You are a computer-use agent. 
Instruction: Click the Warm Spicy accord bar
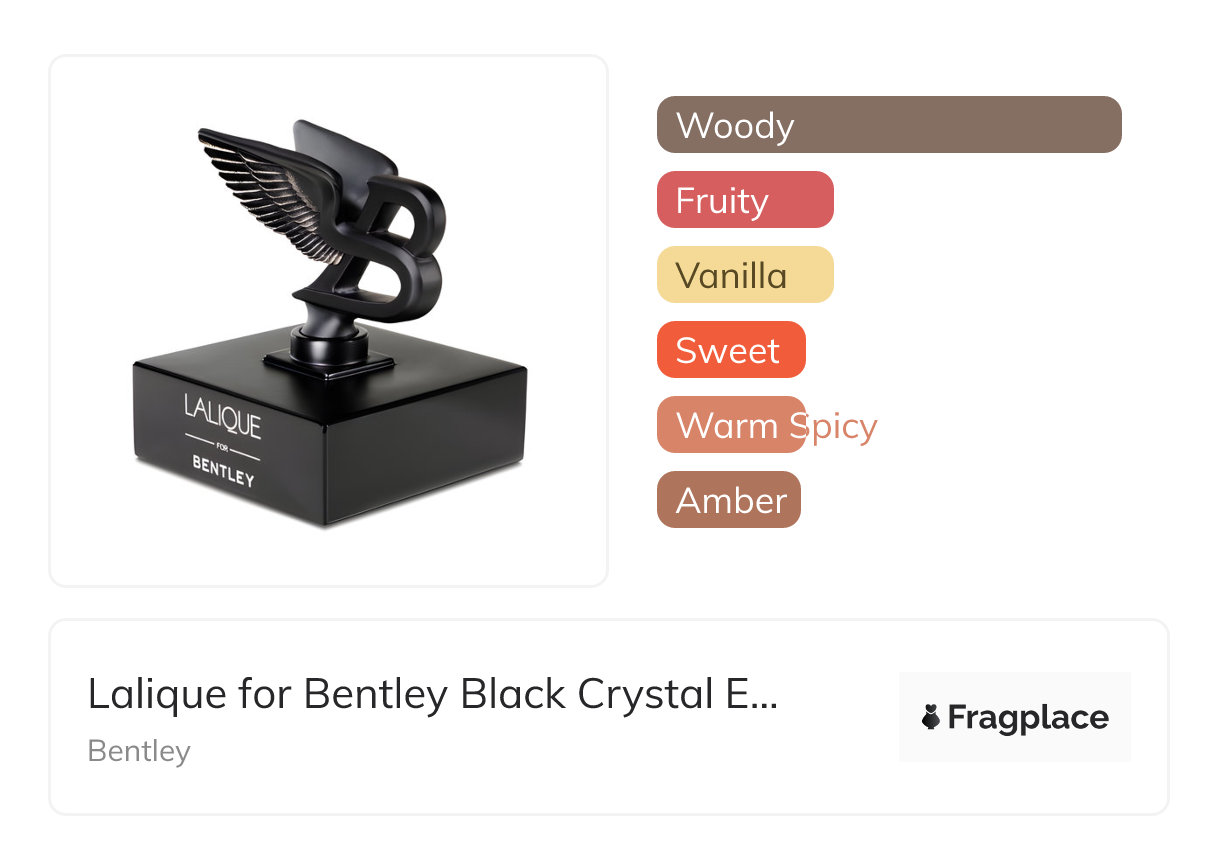(730, 425)
